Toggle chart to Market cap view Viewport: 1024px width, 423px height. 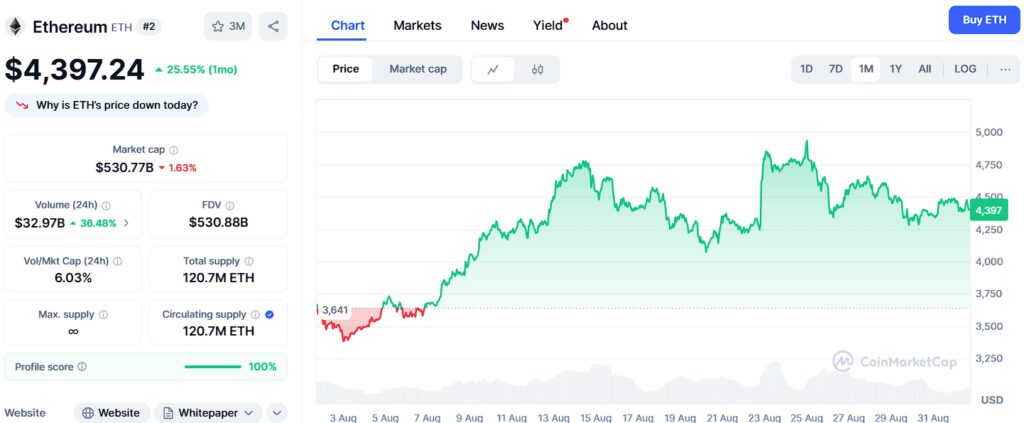click(418, 69)
